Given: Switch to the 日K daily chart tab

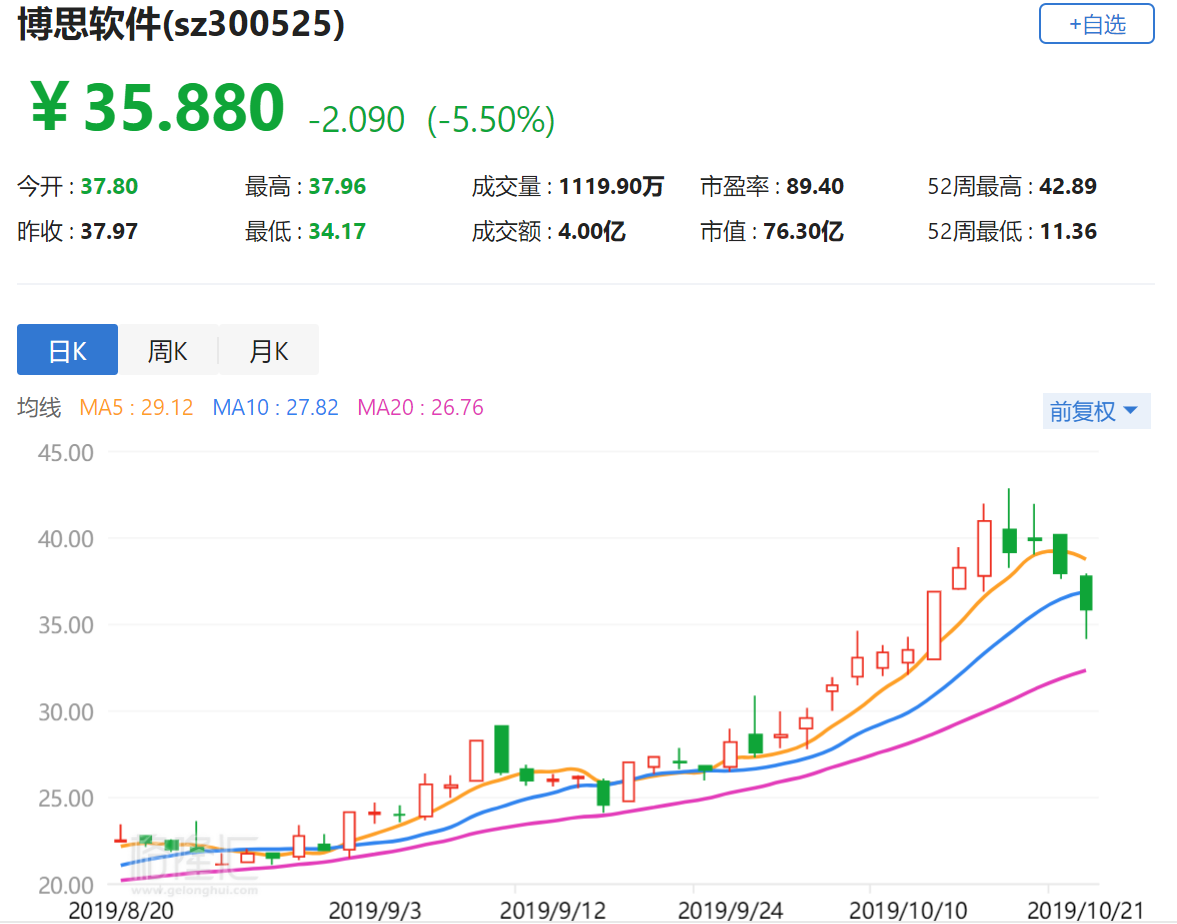Looking at the screenshot, I should [68, 350].
